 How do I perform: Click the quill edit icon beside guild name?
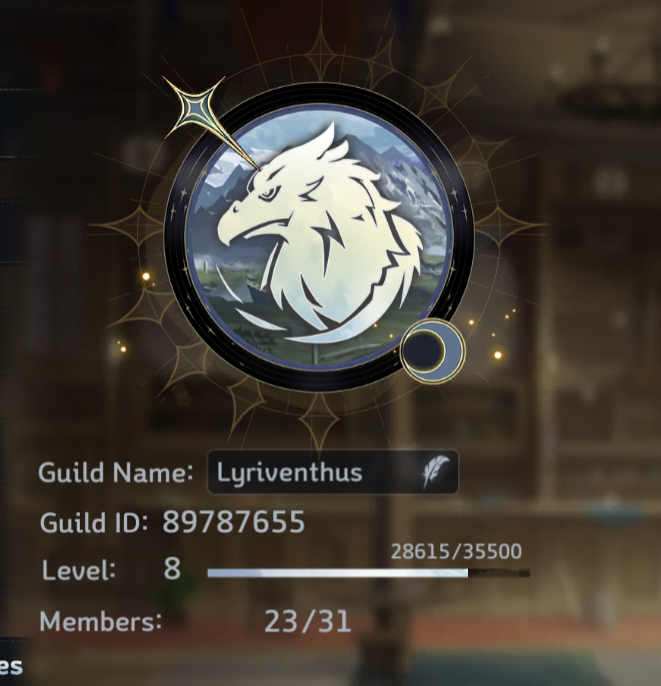pyautogui.click(x=436, y=472)
